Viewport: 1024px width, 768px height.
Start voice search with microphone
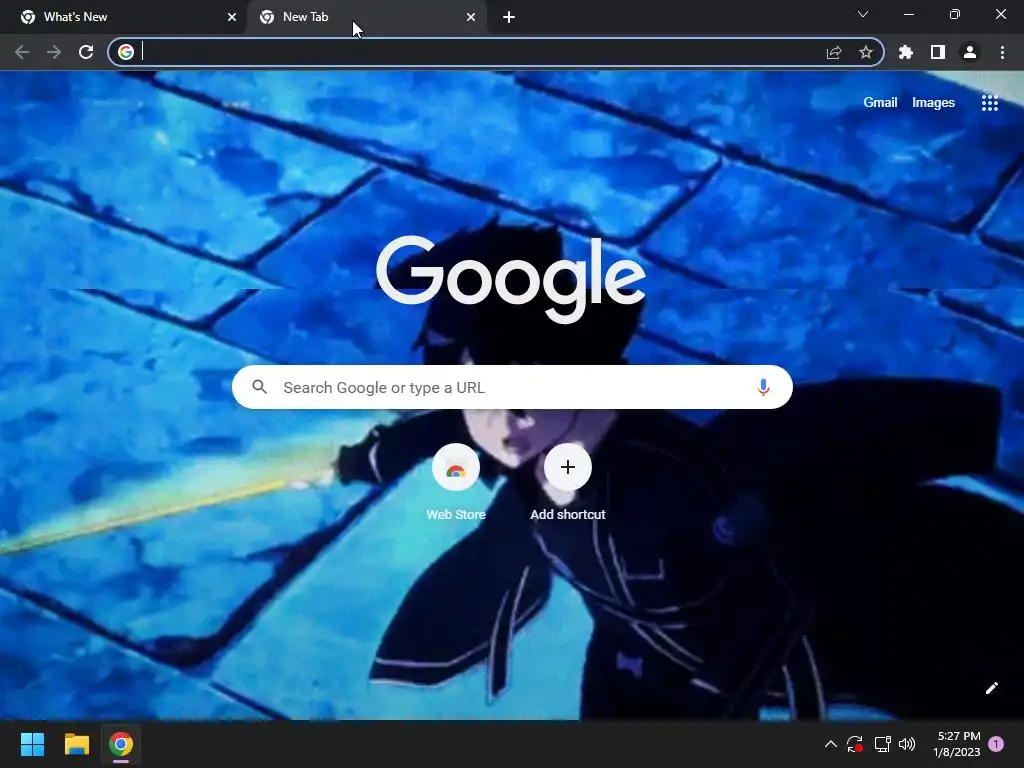tap(763, 387)
